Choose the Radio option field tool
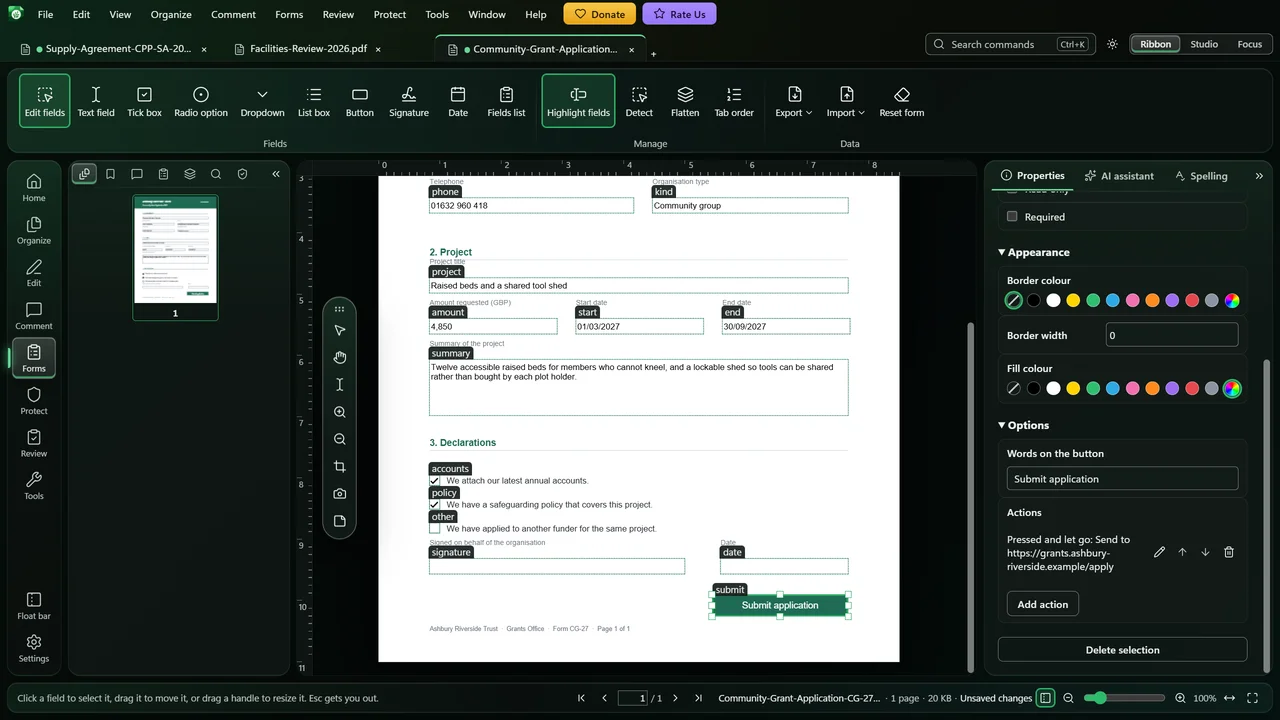Viewport: 1280px width, 720px height. (201, 101)
